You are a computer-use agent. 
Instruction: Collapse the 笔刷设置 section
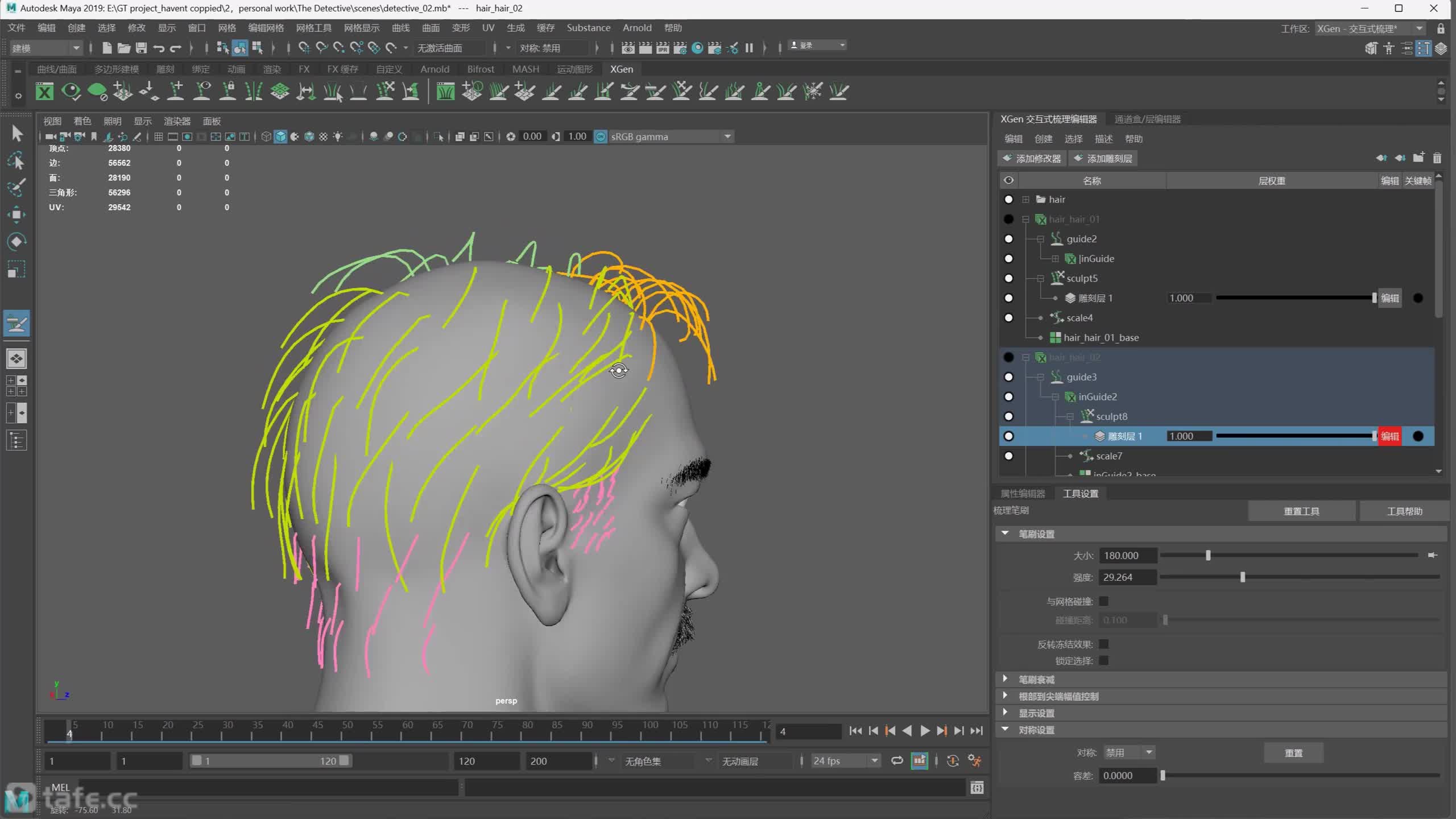pyautogui.click(x=1005, y=533)
